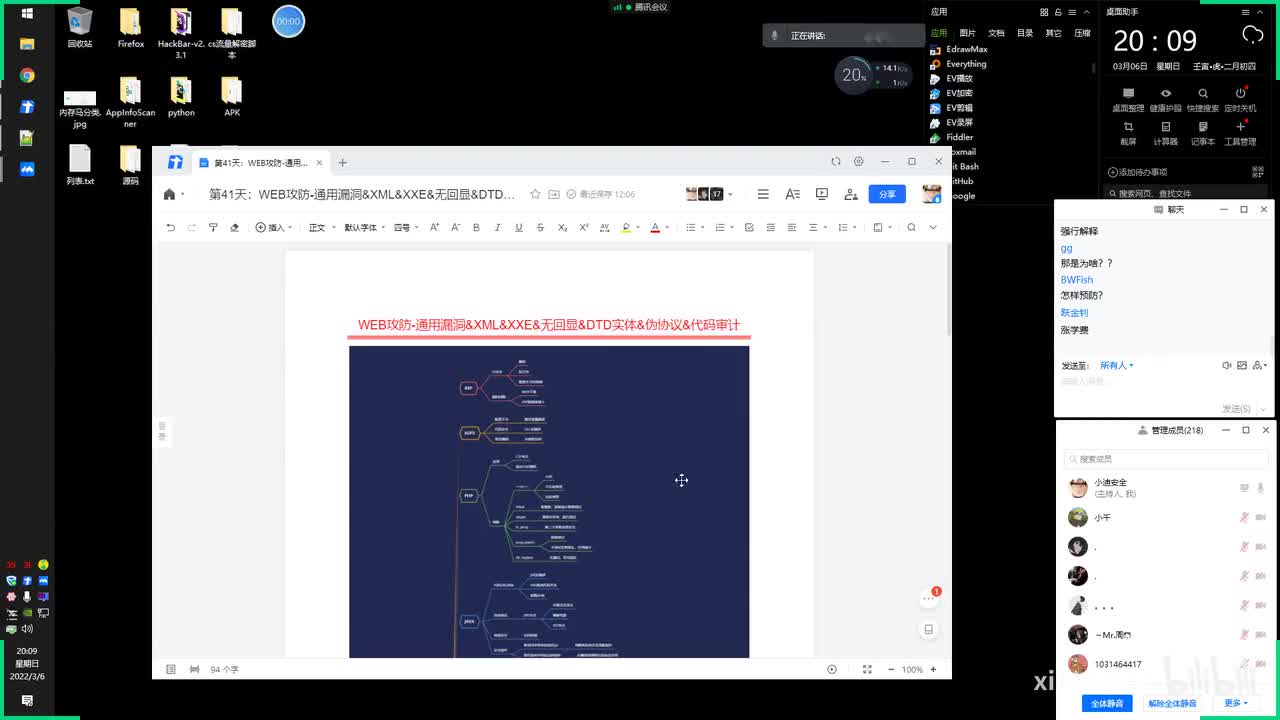The height and width of the screenshot is (720, 1280).
Task: Decrease font size with A- icon
Action: pos(455,228)
